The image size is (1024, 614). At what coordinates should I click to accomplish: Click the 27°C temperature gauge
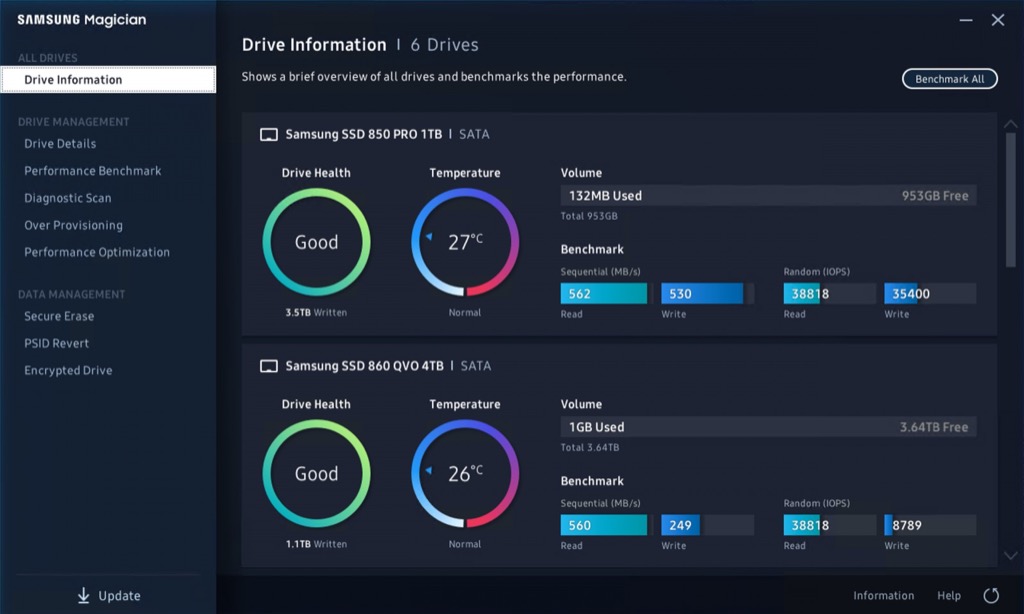click(465, 243)
